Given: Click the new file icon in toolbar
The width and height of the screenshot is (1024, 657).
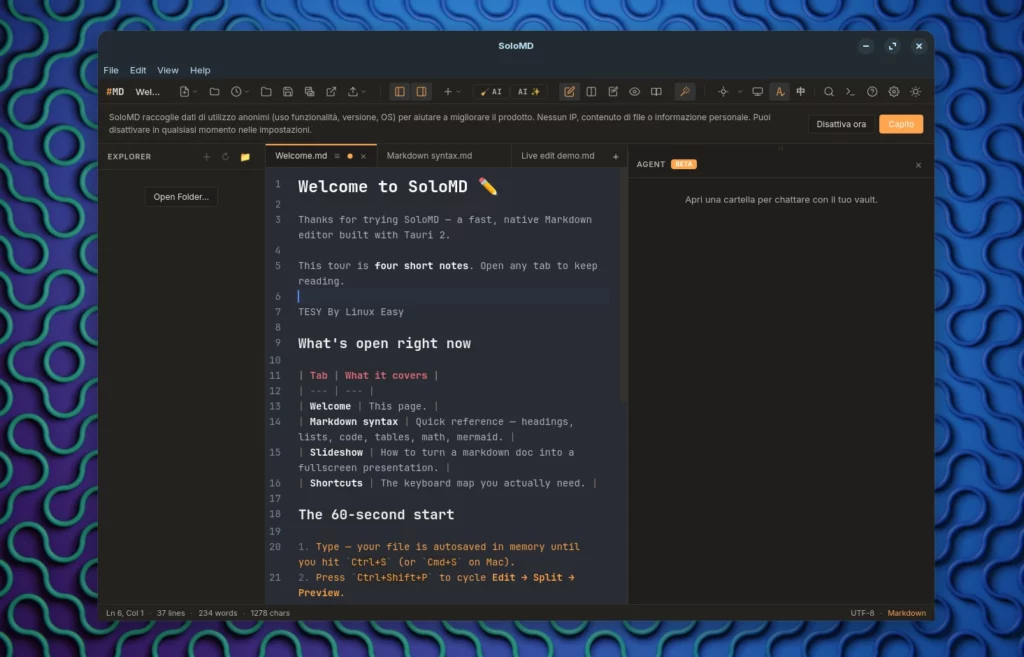Looking at the screenshot, I should click(x=184, y=92).
